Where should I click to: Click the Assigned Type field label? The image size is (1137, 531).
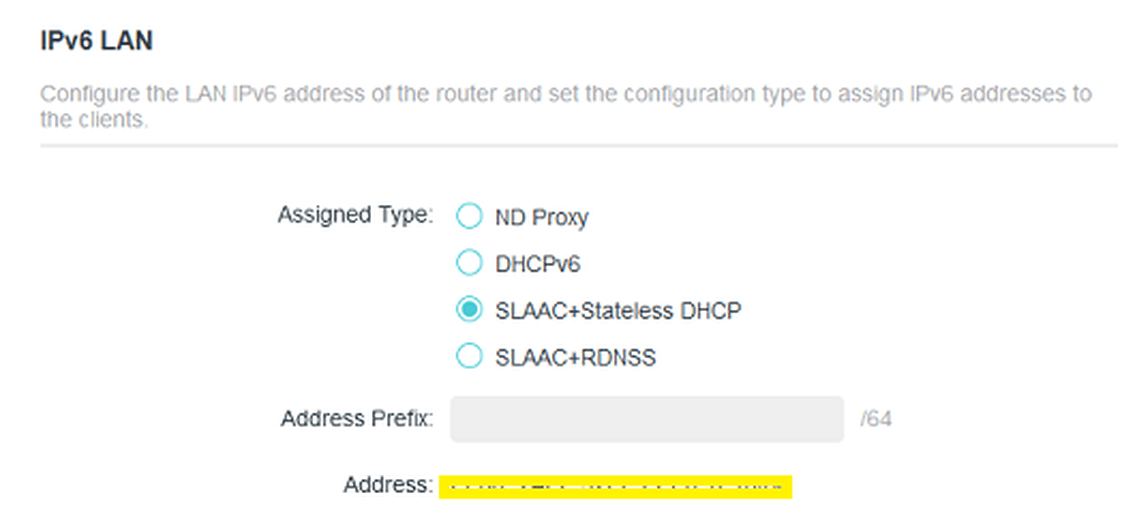point(355,215)
